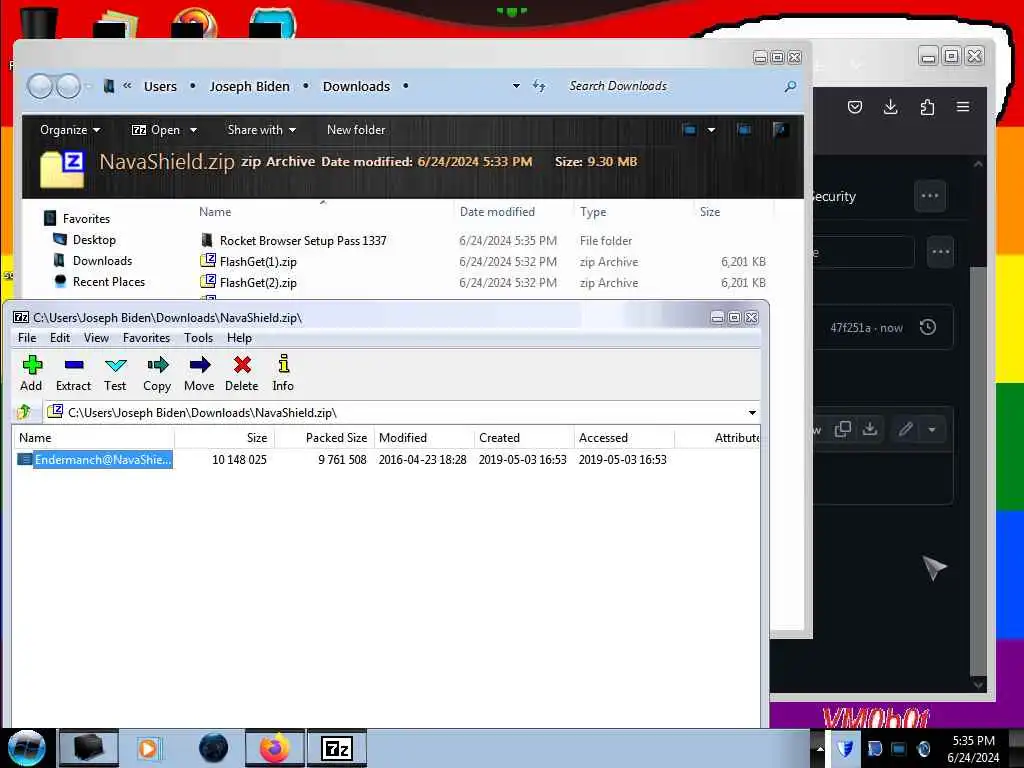The image size is (1024, 768).
Task: Select the Move tool in 7-Zip
Action: pos(199,374)
